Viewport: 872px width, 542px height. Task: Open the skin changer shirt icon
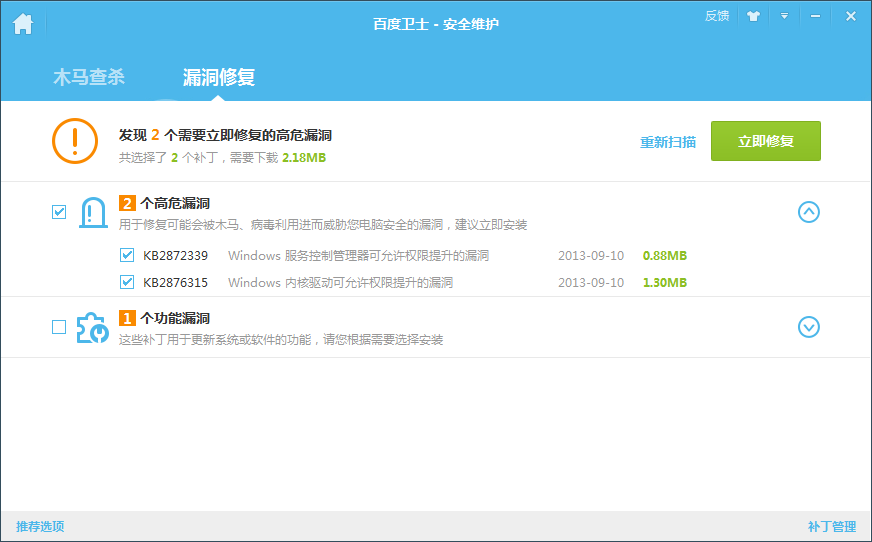[753, 16]
